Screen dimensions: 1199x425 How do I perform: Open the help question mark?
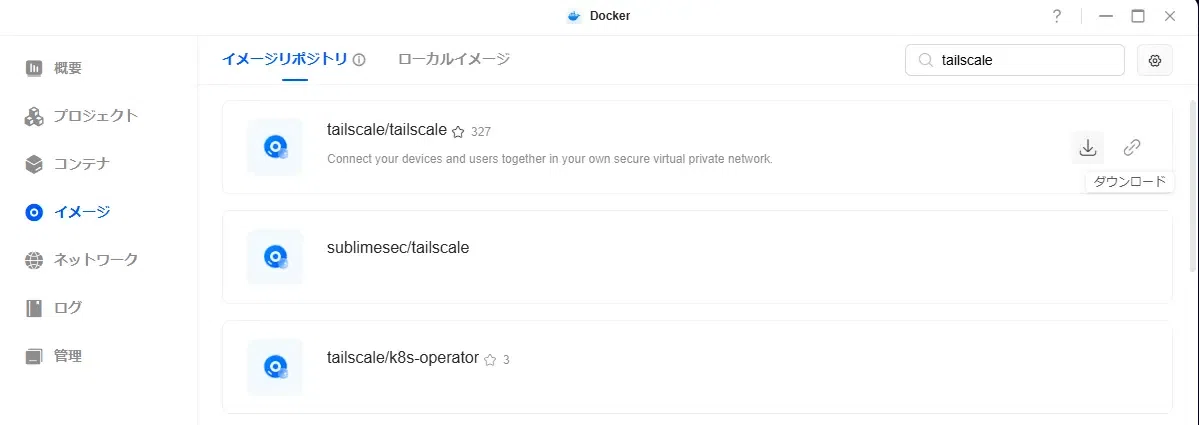point(1057,16)
